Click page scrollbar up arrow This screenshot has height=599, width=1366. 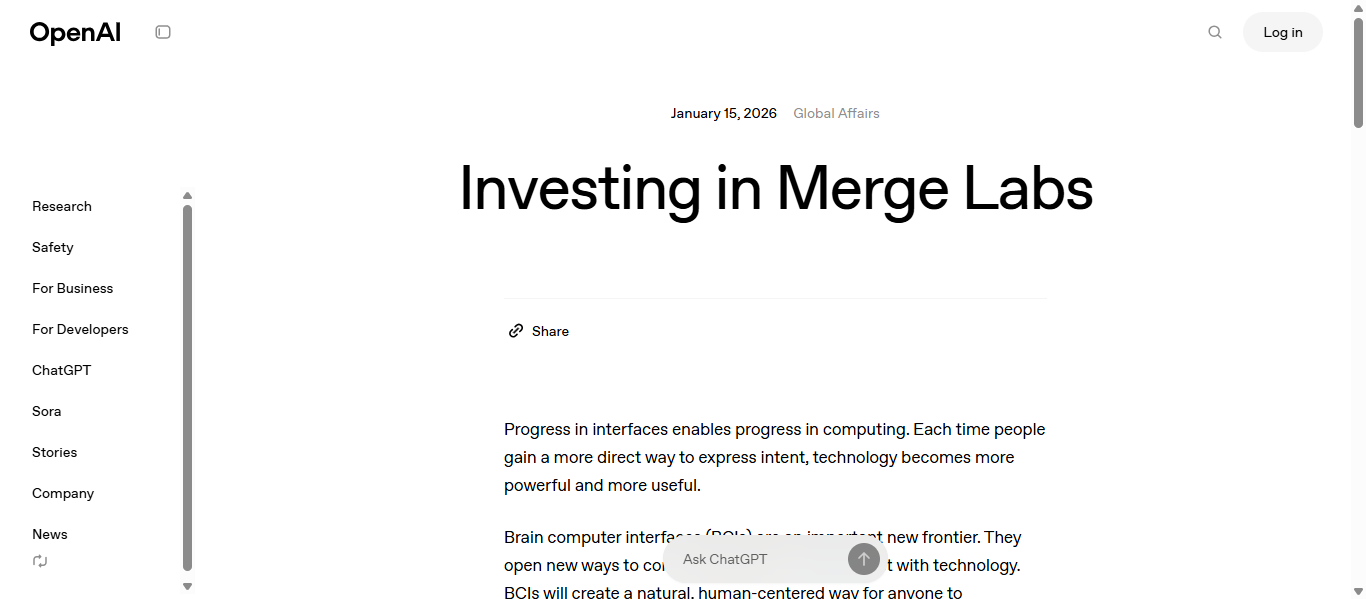pos(1358,8)
